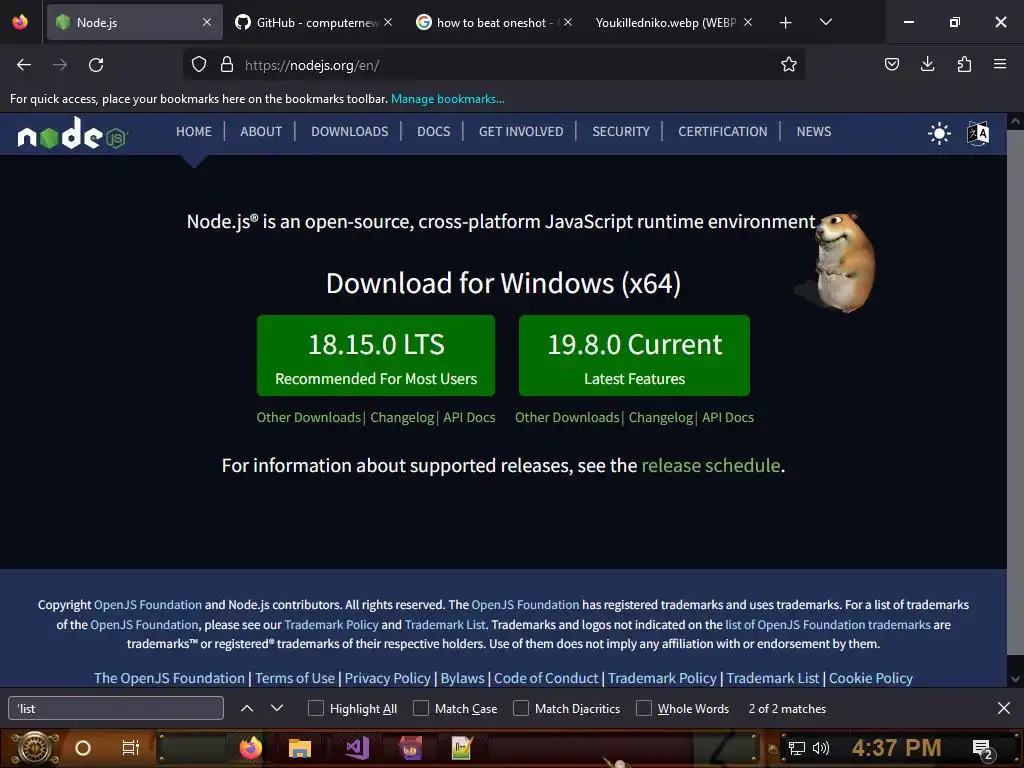
Task: Open the Downloads toolbar icon
Action: click(x=927, y=64)
